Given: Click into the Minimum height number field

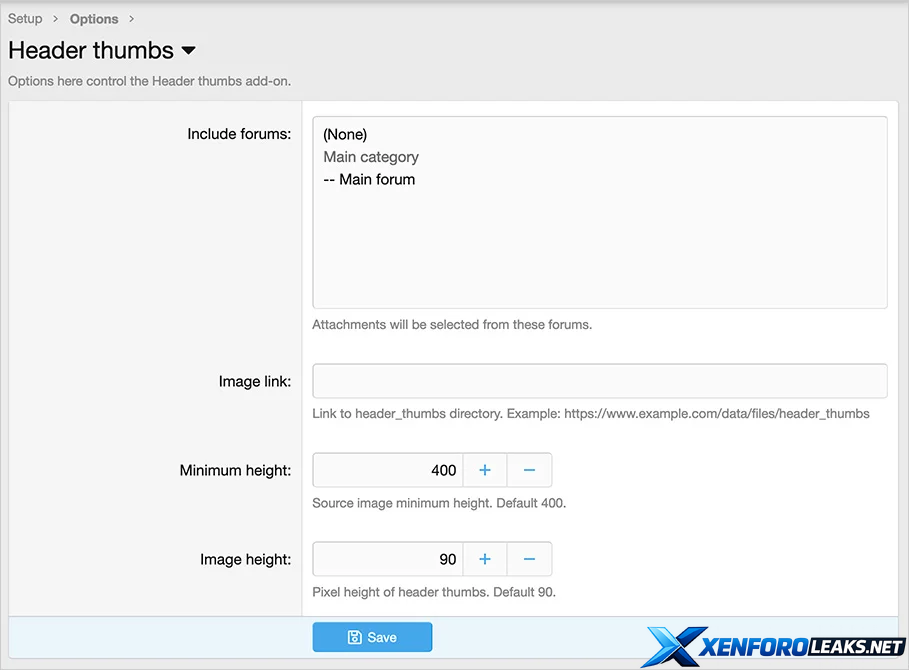Looking at the screenshot, I should pyautogui.click(x=388, y=470).
